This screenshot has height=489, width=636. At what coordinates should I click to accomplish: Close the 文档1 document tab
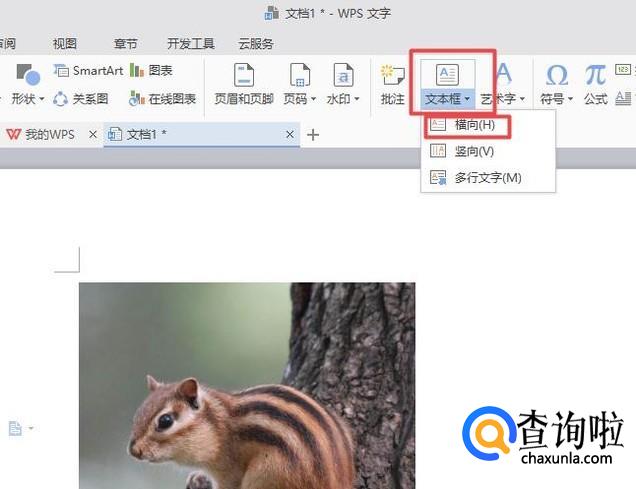(x=290, y=134)
